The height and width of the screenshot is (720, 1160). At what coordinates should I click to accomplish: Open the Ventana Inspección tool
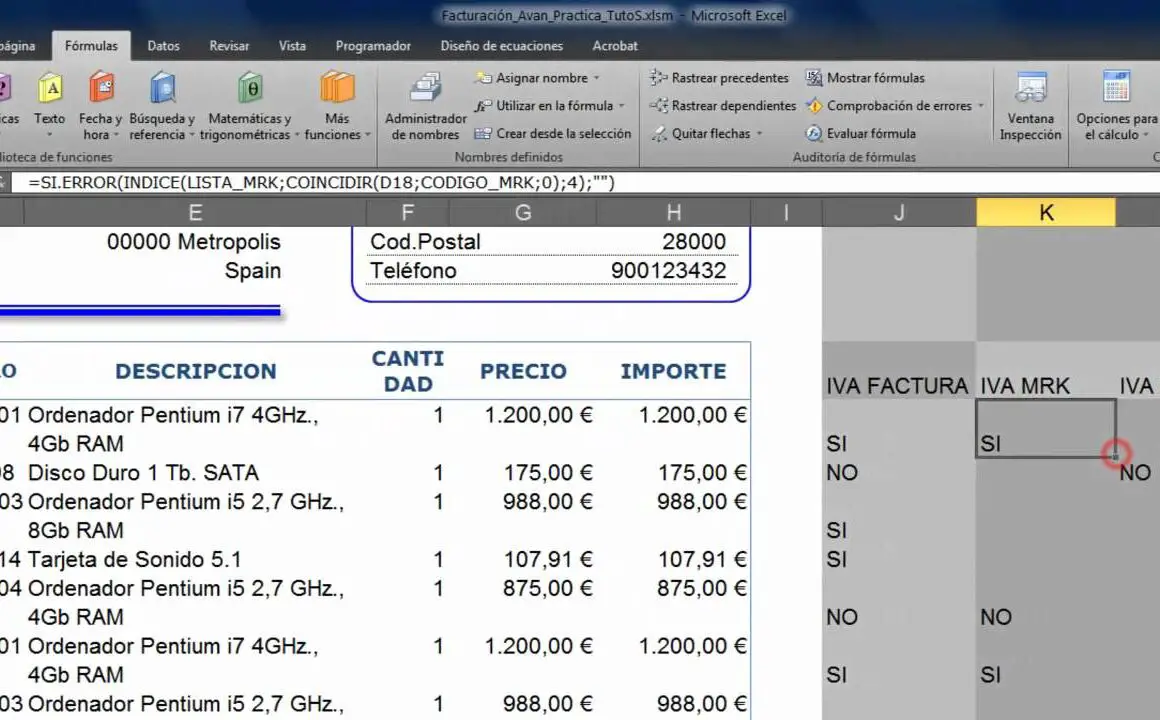1030,90
